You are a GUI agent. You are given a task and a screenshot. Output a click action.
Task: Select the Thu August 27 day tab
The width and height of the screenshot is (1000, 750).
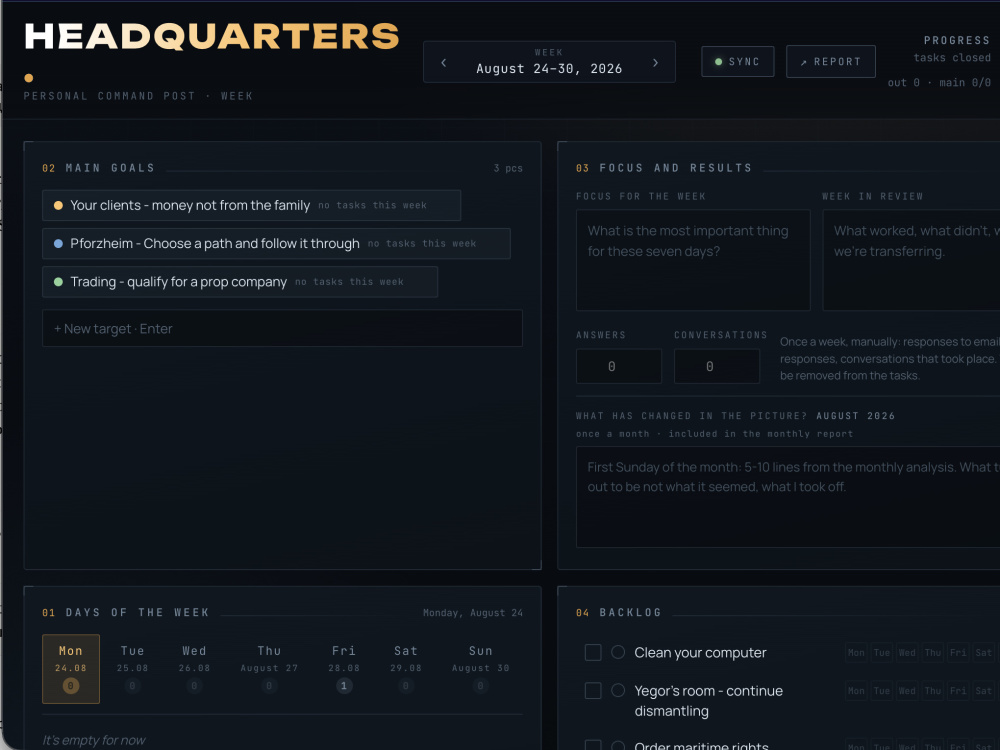pos(269,669)
